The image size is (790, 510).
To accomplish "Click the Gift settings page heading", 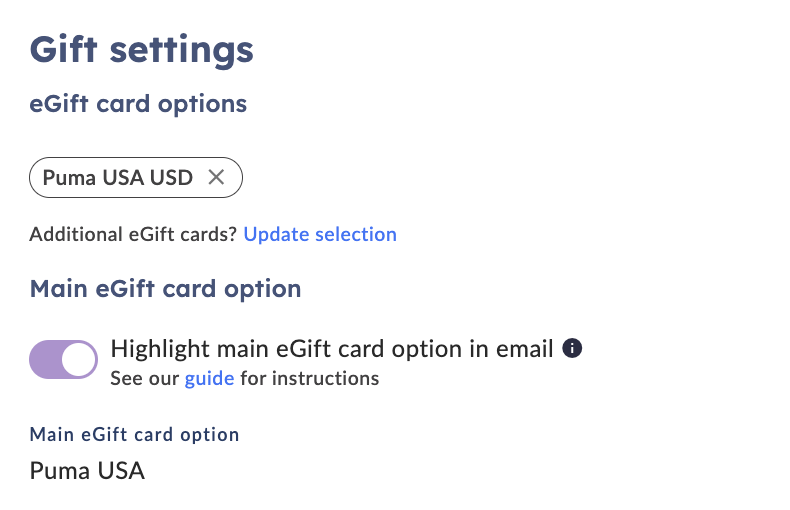I will 142,49.
